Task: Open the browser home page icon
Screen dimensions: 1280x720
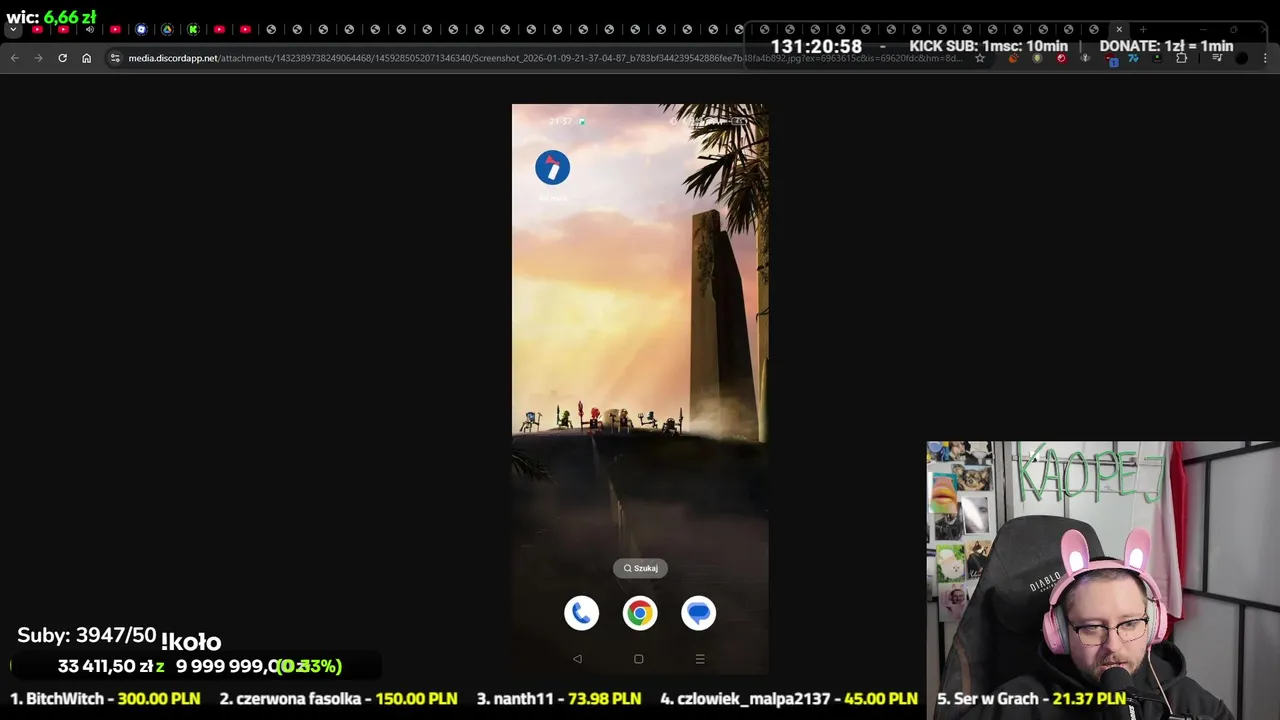Action: [x=86, y=58]
